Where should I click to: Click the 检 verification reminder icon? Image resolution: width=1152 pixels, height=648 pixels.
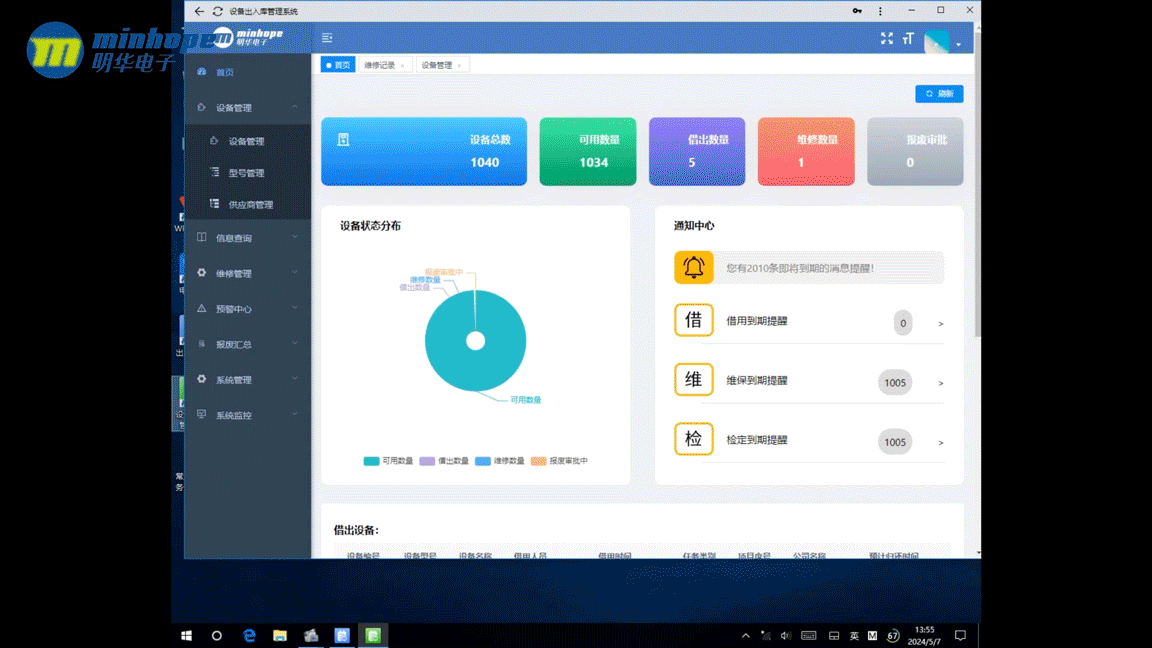click(693, 439)
